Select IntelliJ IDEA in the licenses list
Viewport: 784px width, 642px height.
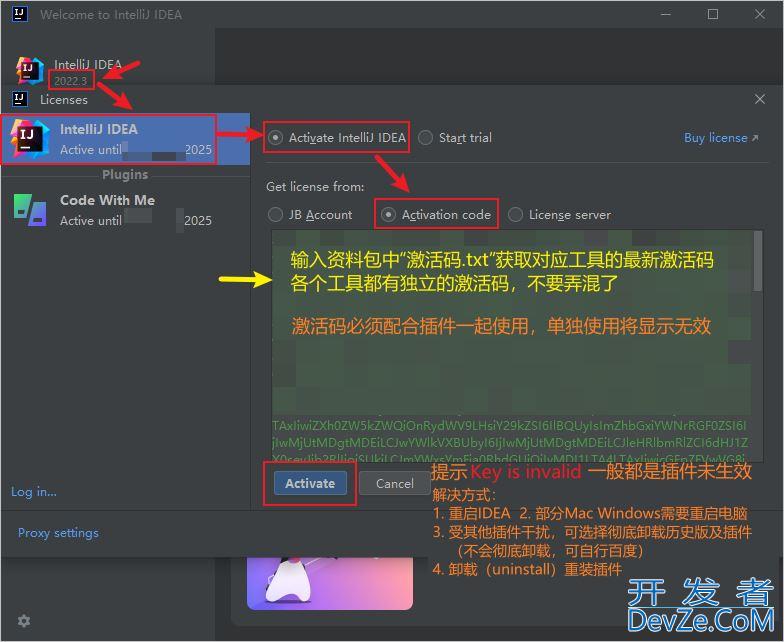point(125,139)
